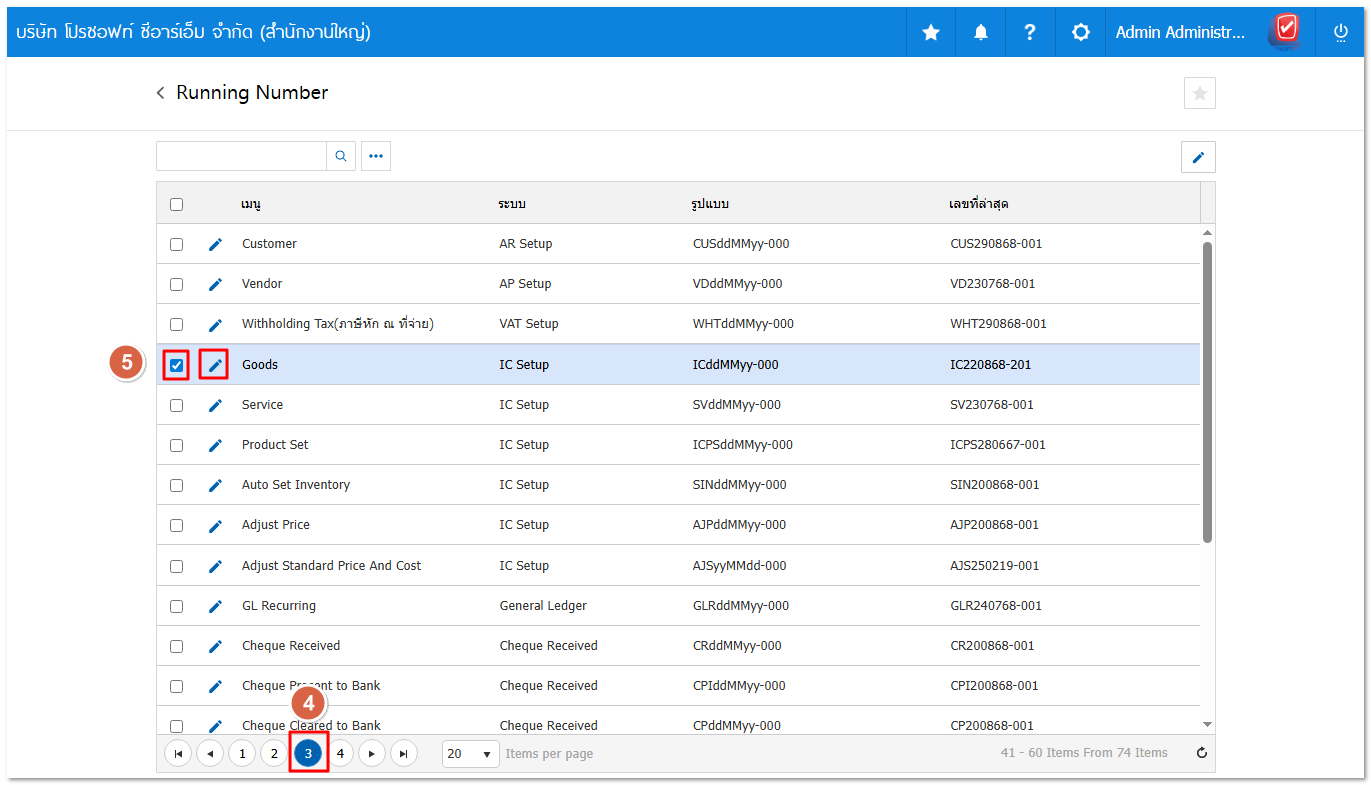Viewport: 1371px width, 785px height.
Task: Switch to page 2 of the list
Action: point(274,753)
